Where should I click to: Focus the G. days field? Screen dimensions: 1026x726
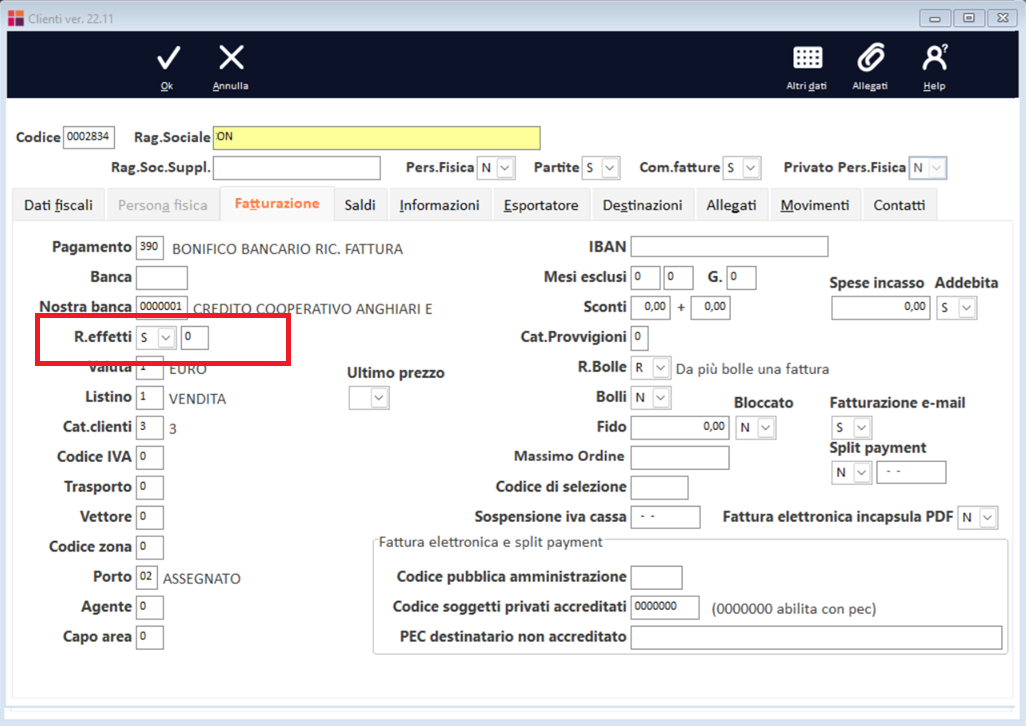[741, 277]
